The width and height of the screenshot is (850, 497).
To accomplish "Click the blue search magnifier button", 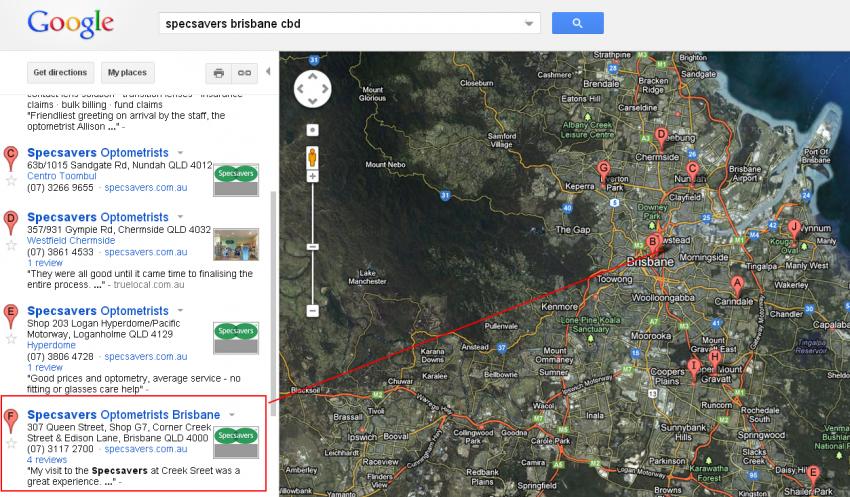I will coord(577,23).
